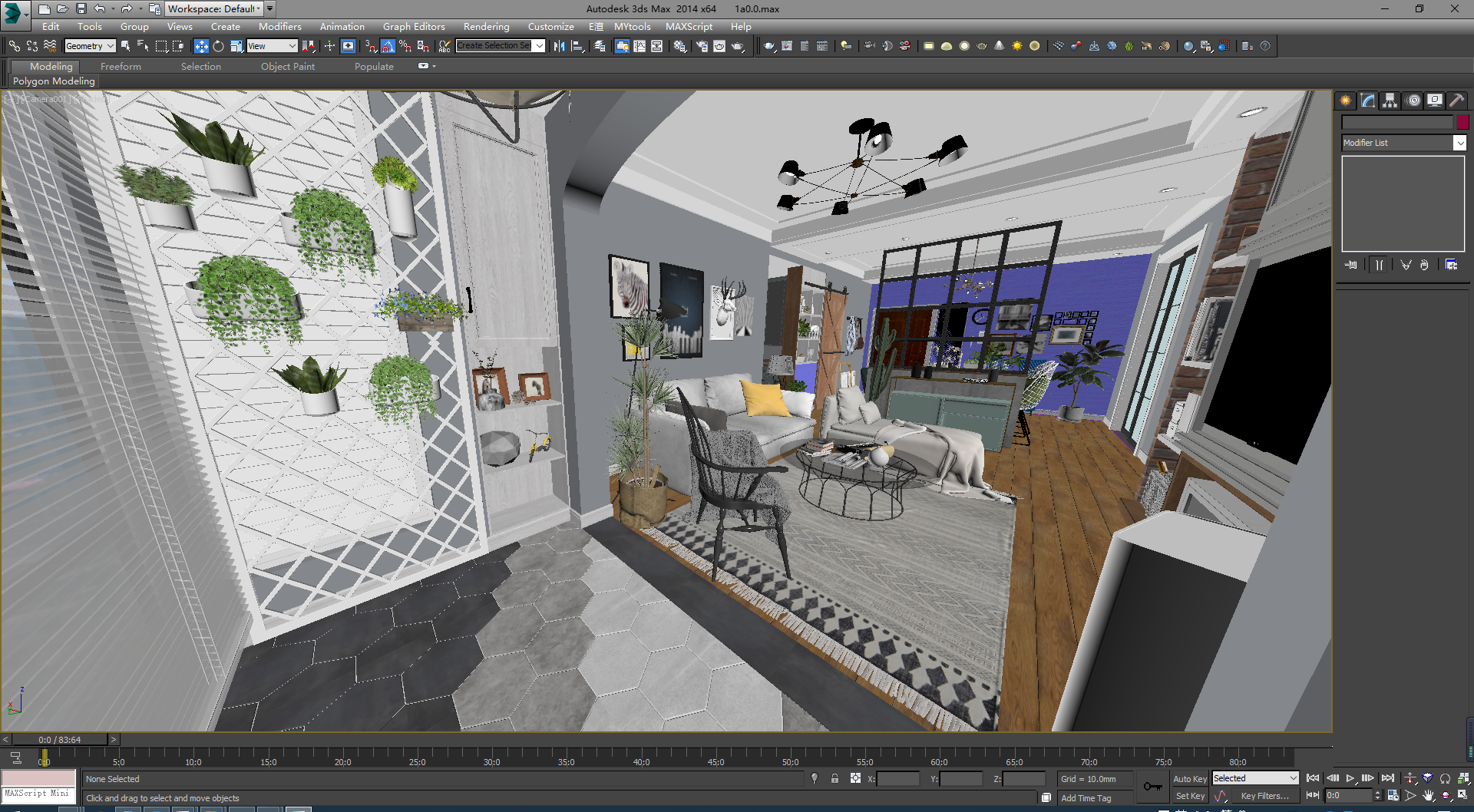
Task: Expand the Create Selection Set dropdown
Action: 540,46
